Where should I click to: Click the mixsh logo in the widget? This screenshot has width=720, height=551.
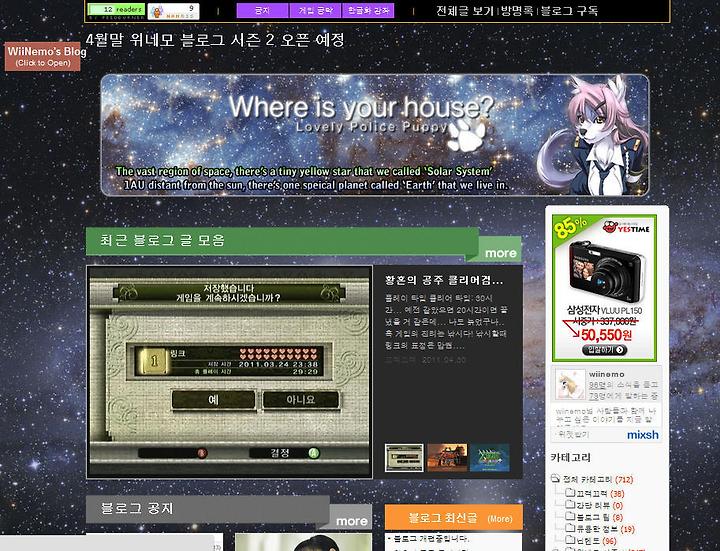point(642,434)
